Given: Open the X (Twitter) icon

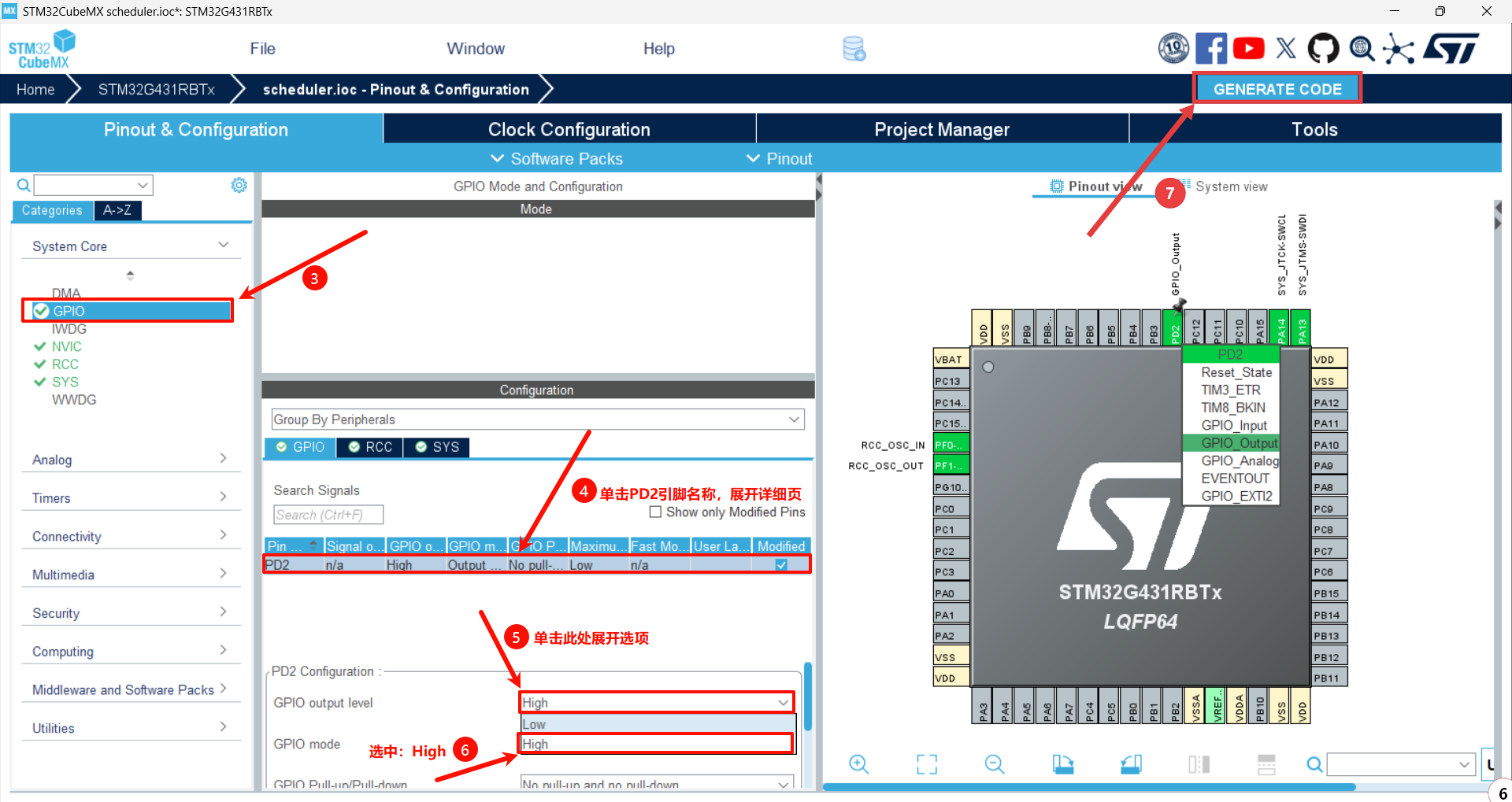Looking at the screenshot, I should pyautogui.click(x=1286, y=49).
